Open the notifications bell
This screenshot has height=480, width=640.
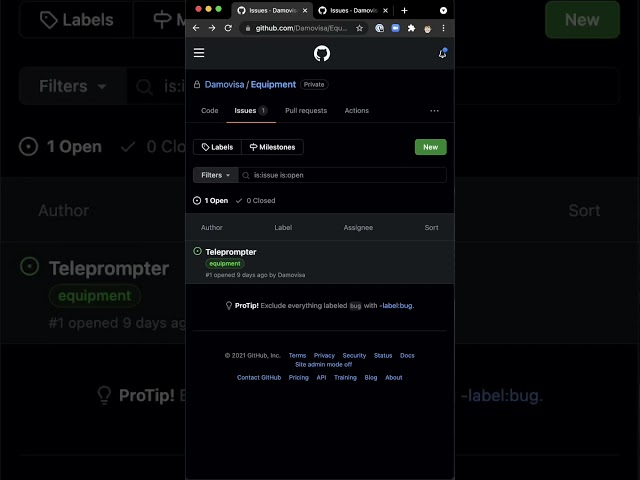(442, 53)
